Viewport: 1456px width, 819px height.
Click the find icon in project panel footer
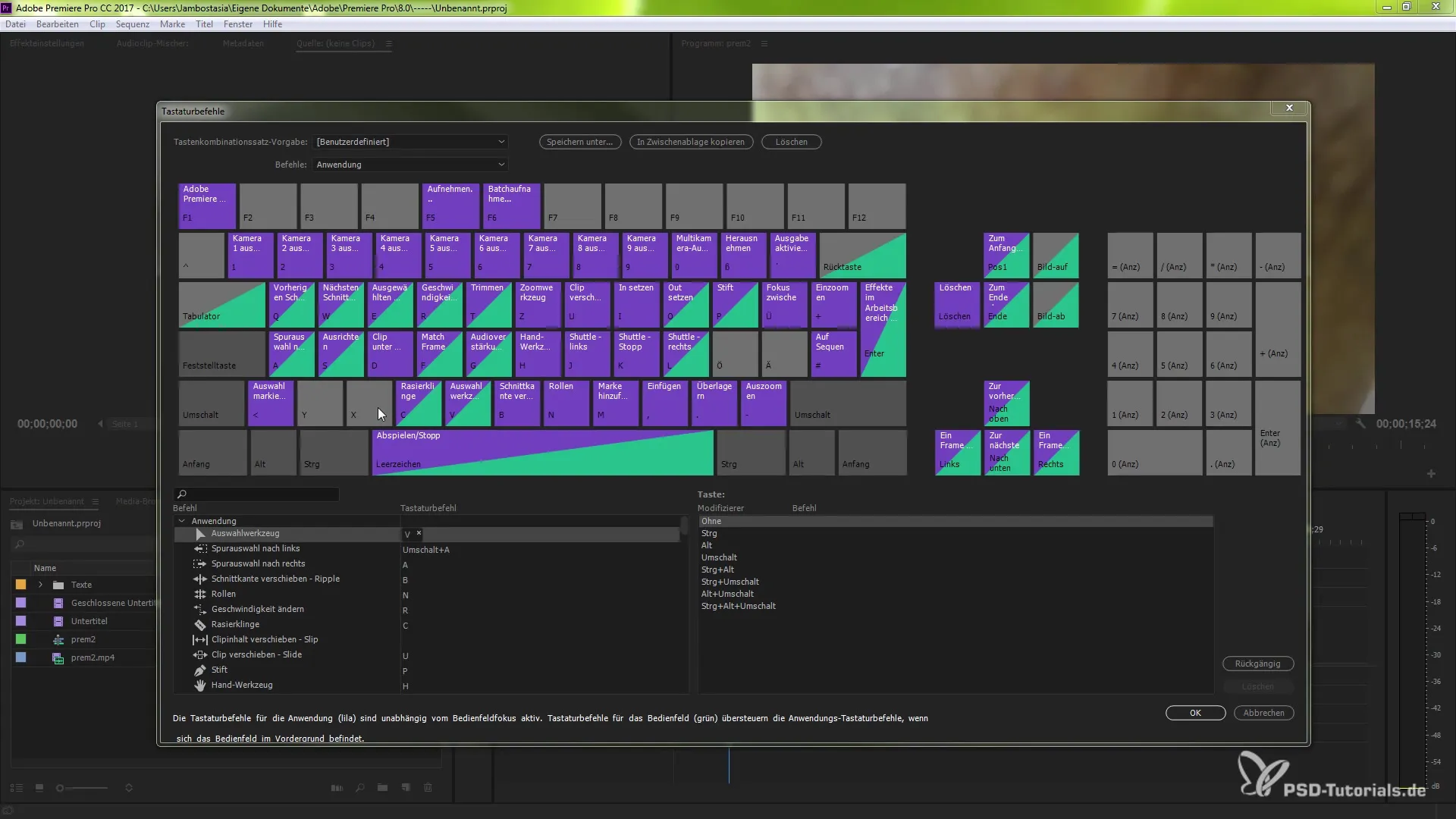coord(360,788)
